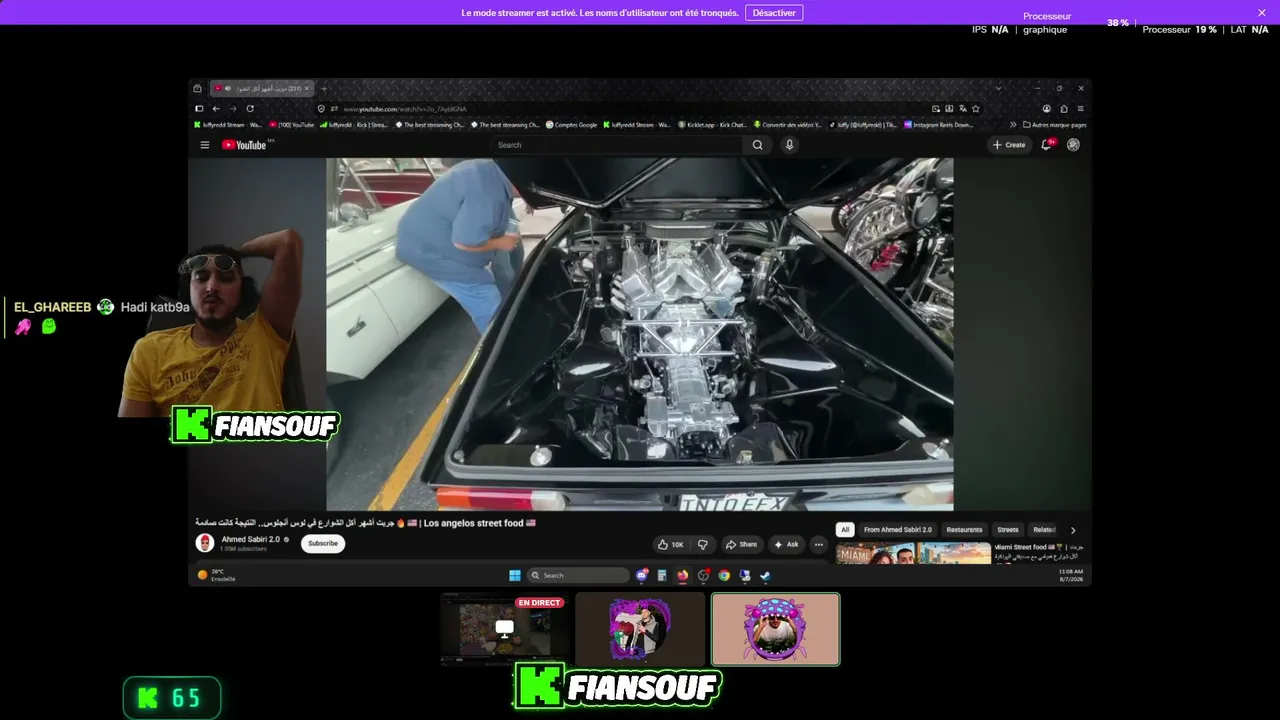Click the Windows taskbar Search box
The height and width of the screenshot is (720, 1280).
coord(578,575)
